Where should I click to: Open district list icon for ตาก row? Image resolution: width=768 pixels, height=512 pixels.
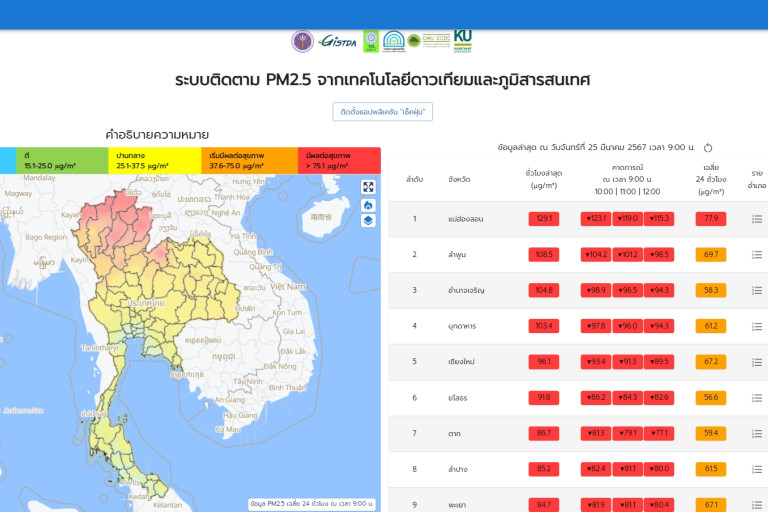[757, 433]
